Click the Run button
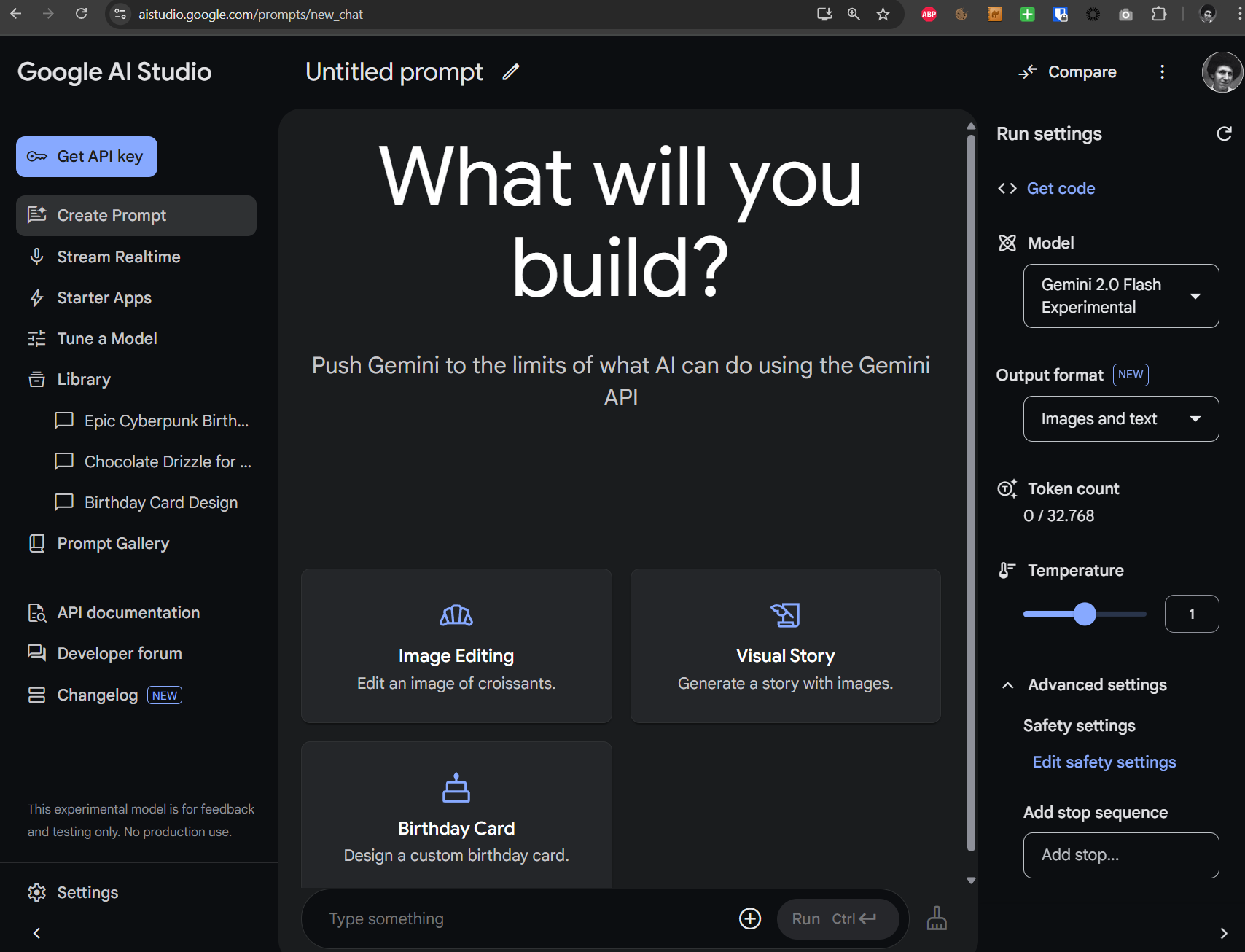 (x=838, y=918)
